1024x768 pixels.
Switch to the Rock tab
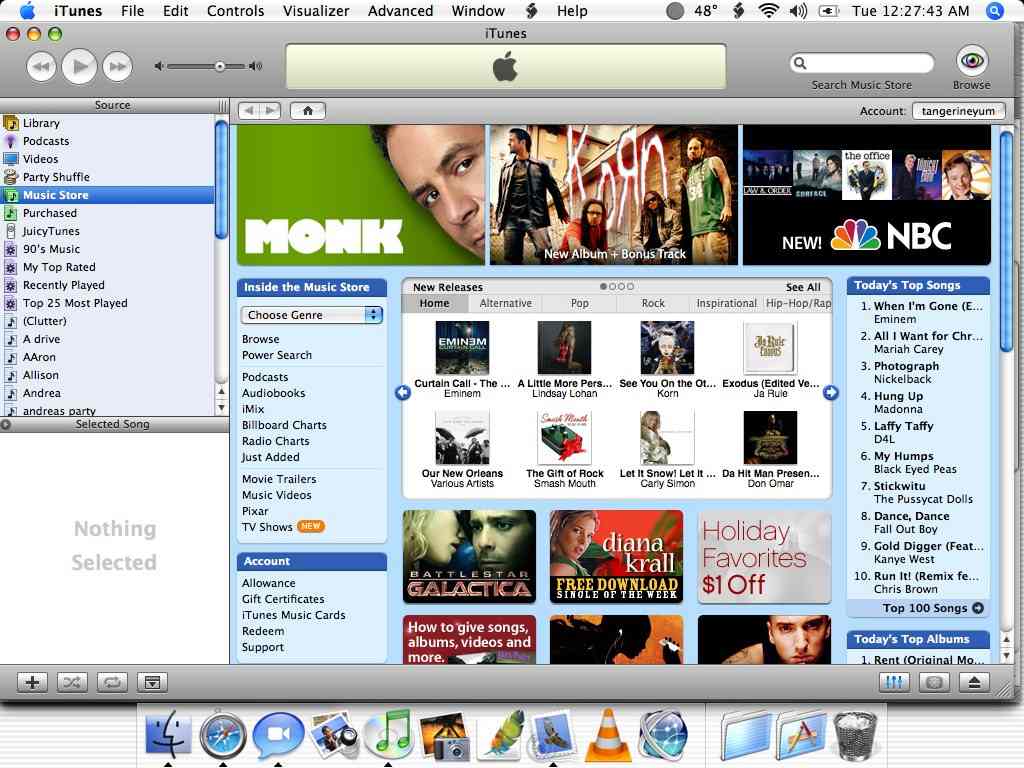tap(653, 303)
